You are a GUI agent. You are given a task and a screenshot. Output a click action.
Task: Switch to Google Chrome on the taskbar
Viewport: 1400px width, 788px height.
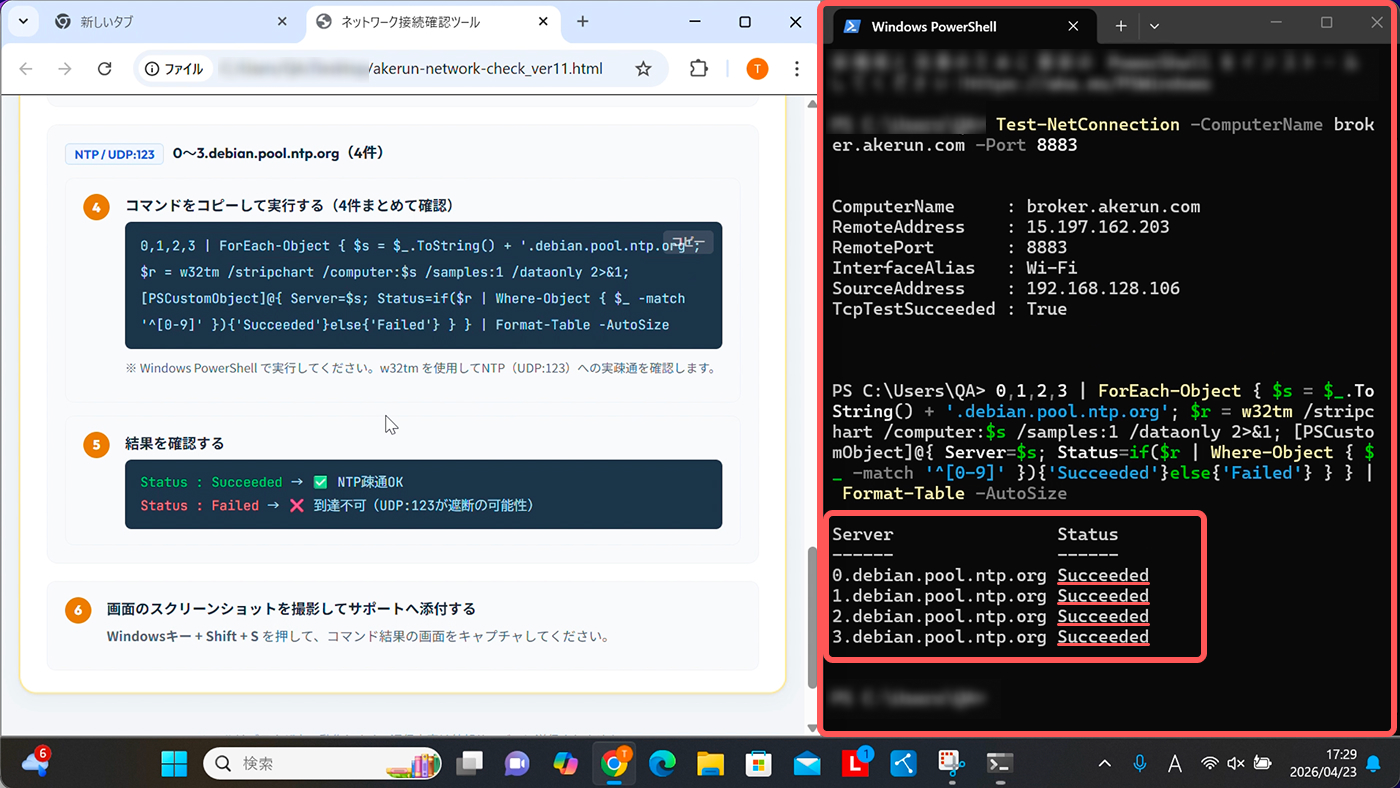[x=614, y=764]
